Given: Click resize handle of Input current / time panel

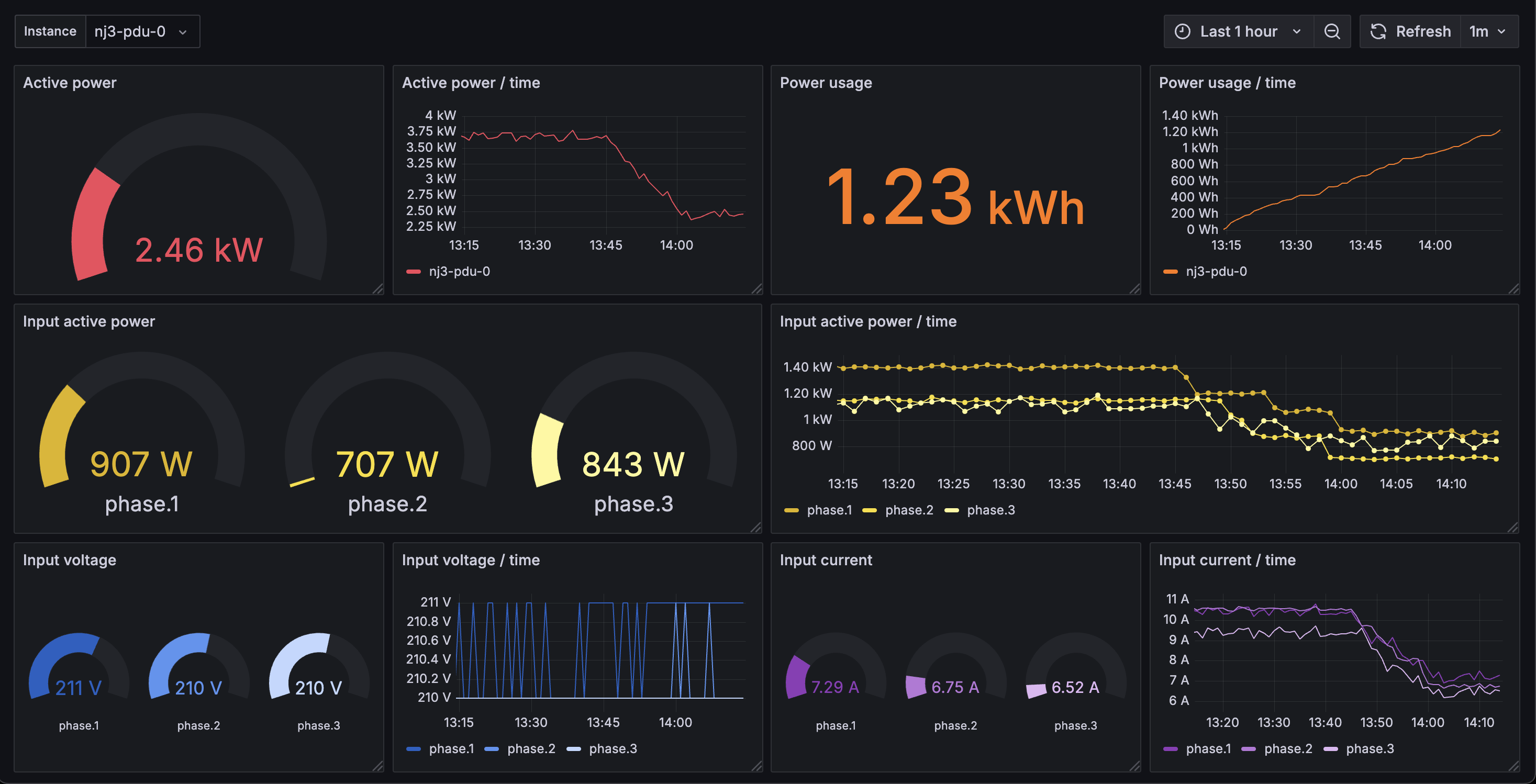Looking at the screenshot, I should (x=1513, y=766).
